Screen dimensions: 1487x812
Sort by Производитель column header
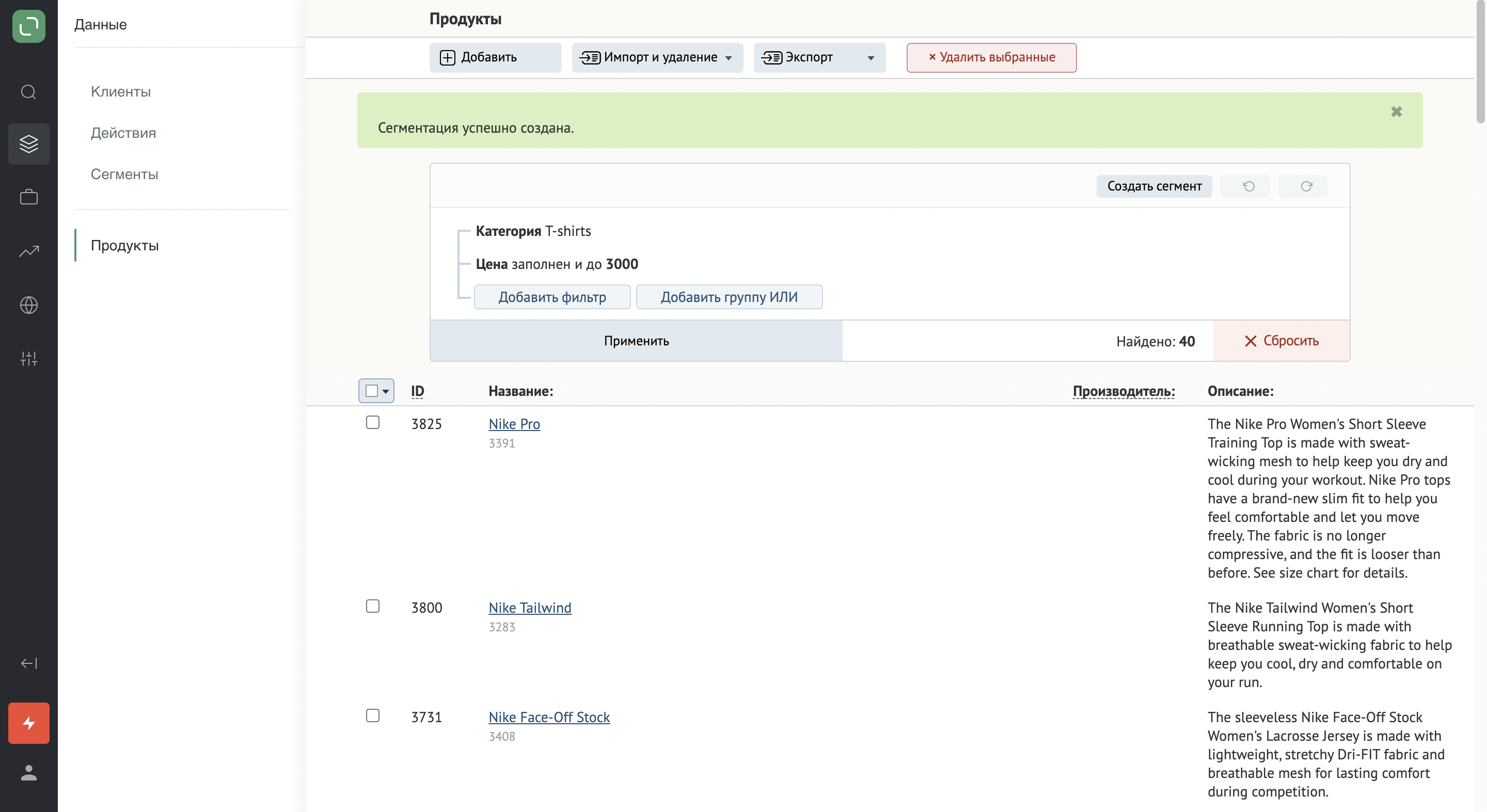point(1124,391)
